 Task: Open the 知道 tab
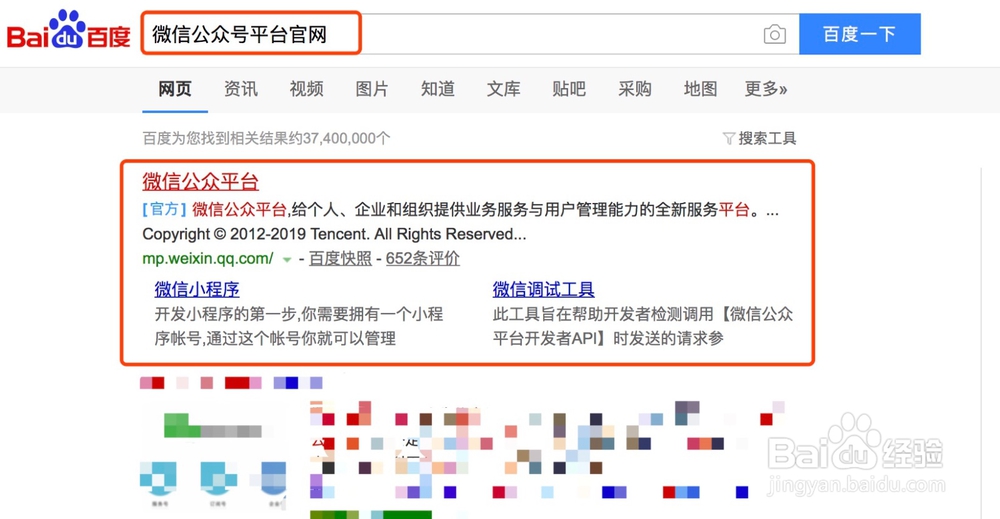pos(438,89)
